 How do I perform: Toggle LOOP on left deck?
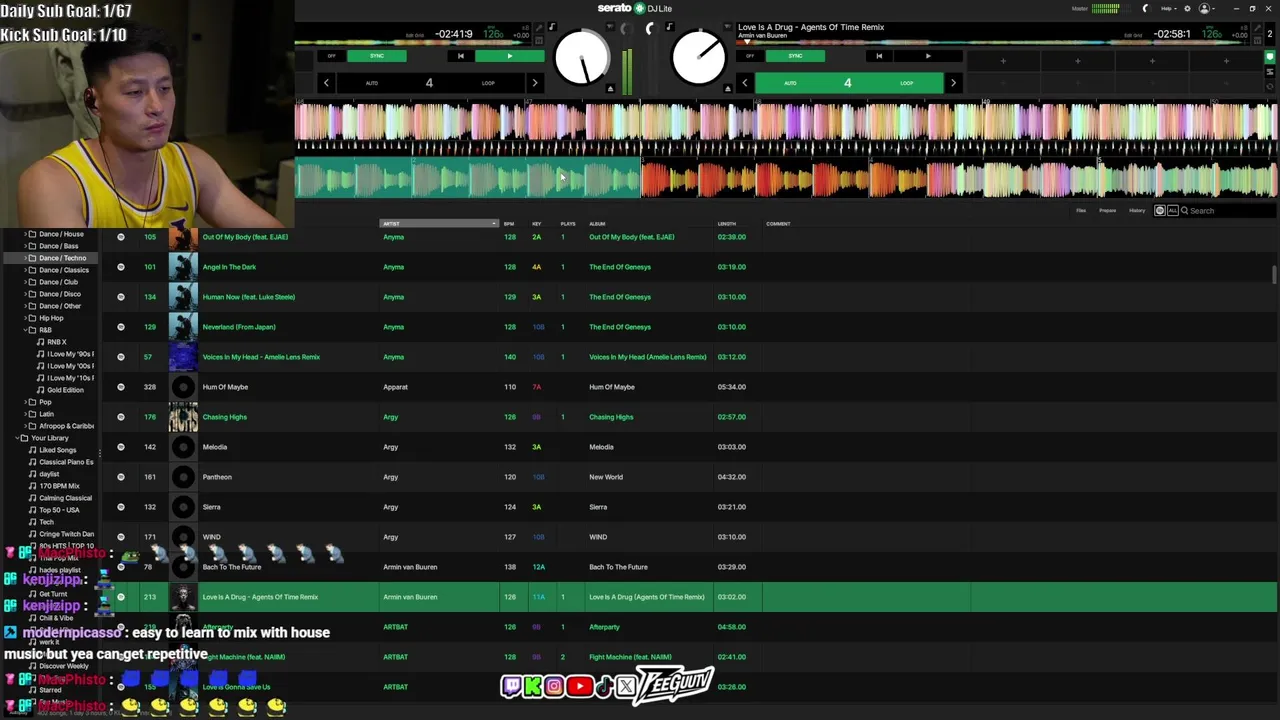(488, 83)
